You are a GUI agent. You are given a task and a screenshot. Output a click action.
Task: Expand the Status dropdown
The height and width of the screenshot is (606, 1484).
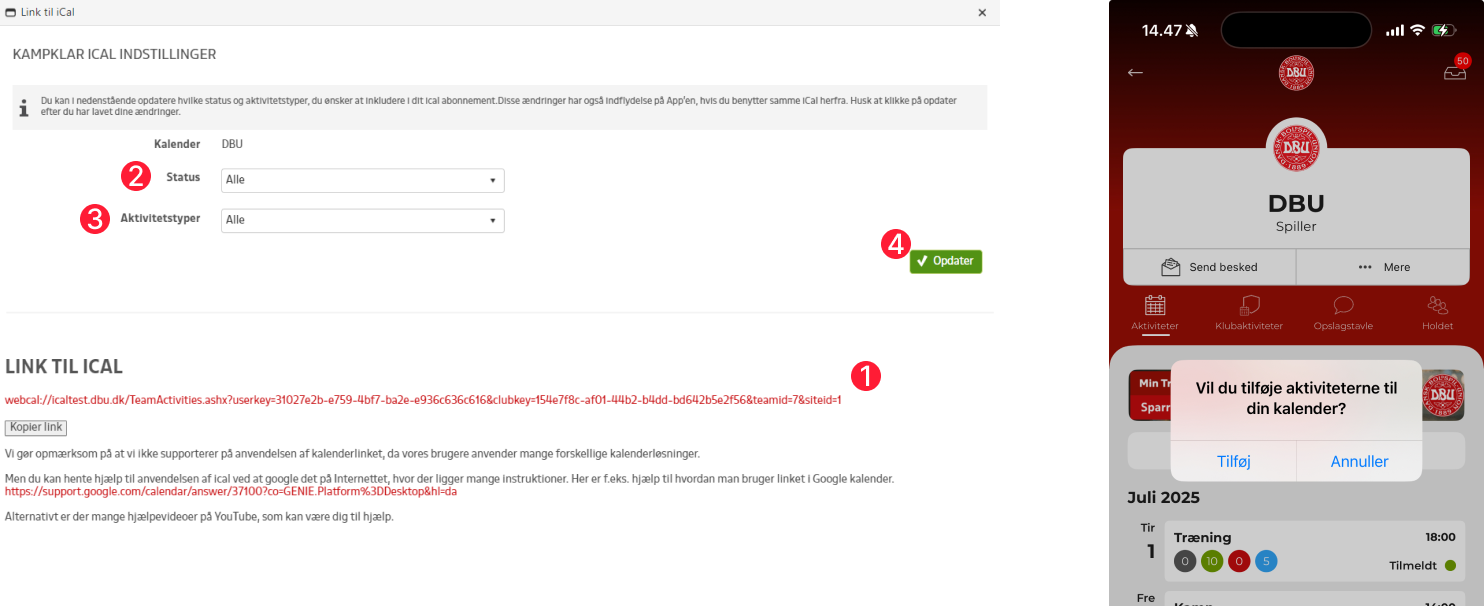coord(362,180)
